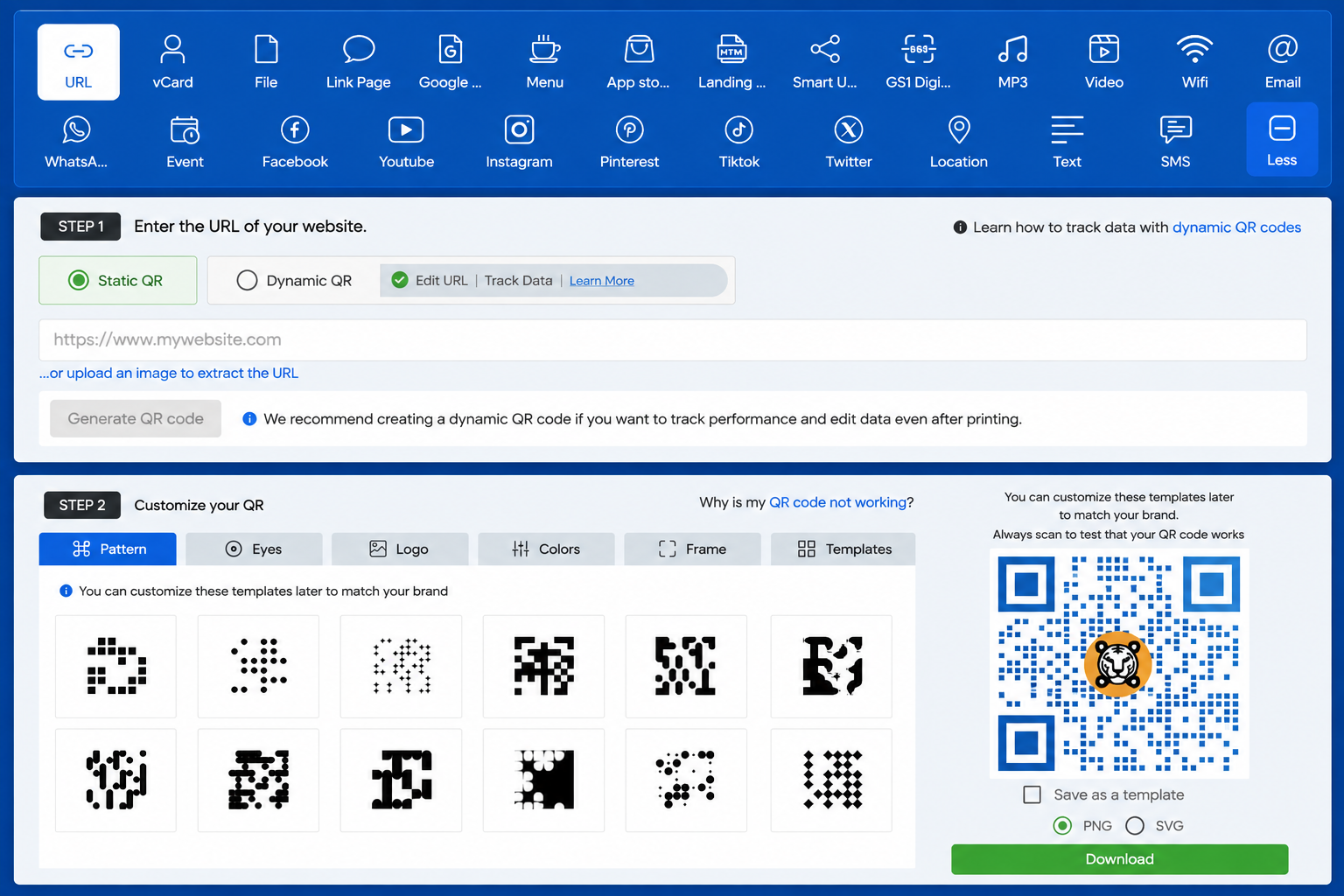Choose the Youtube QR type
Screen dimensions: 1344x896
click(x=406, y=142)
